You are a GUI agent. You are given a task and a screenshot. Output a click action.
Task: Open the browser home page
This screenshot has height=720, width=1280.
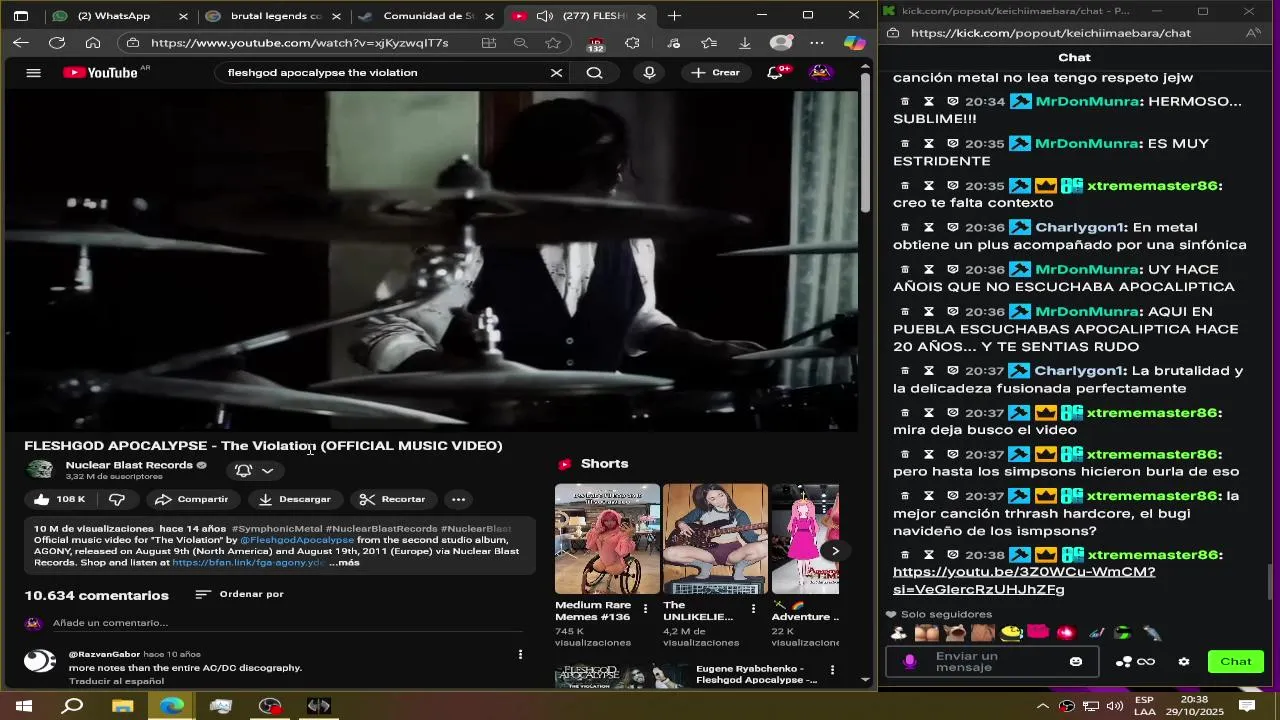tap(93, 43)
